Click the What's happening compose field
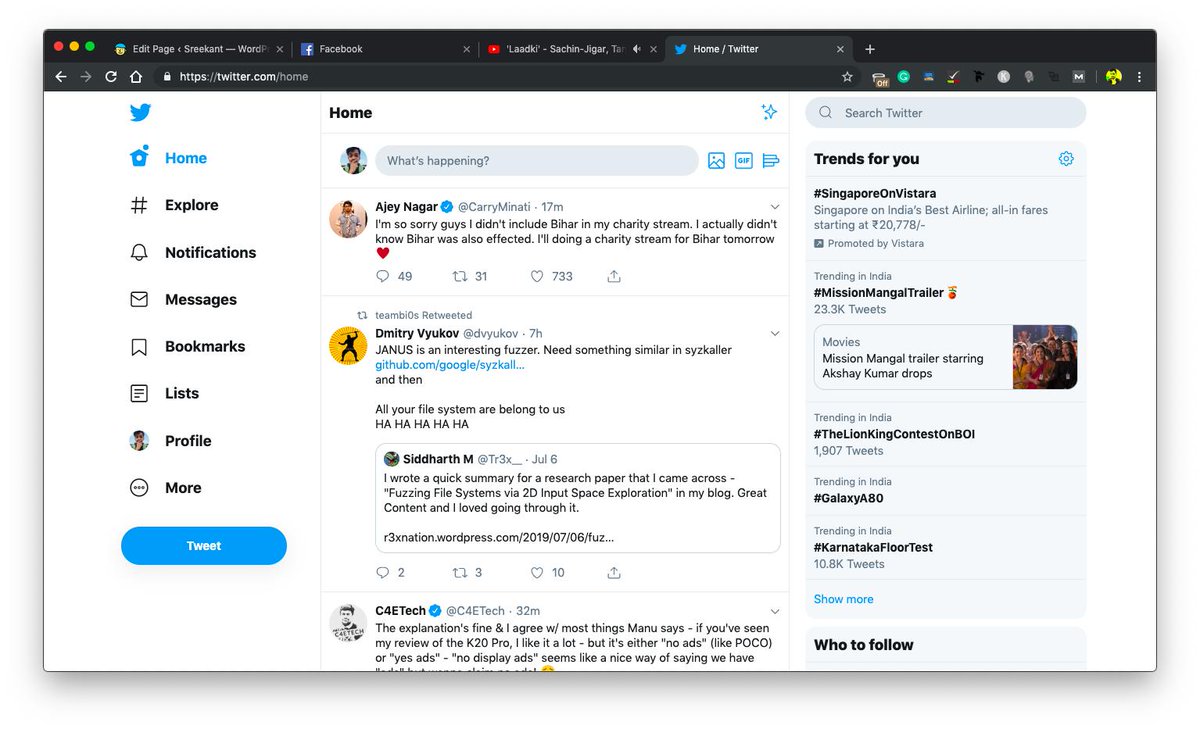 (x=536, y=160)
